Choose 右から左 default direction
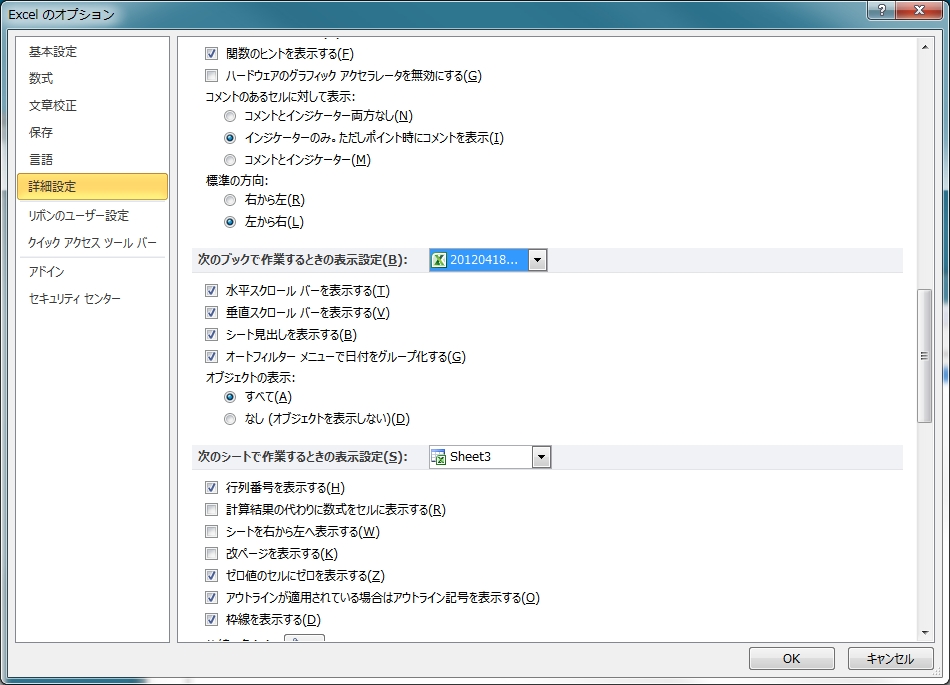The image size is (950, 685). point(230,200)
